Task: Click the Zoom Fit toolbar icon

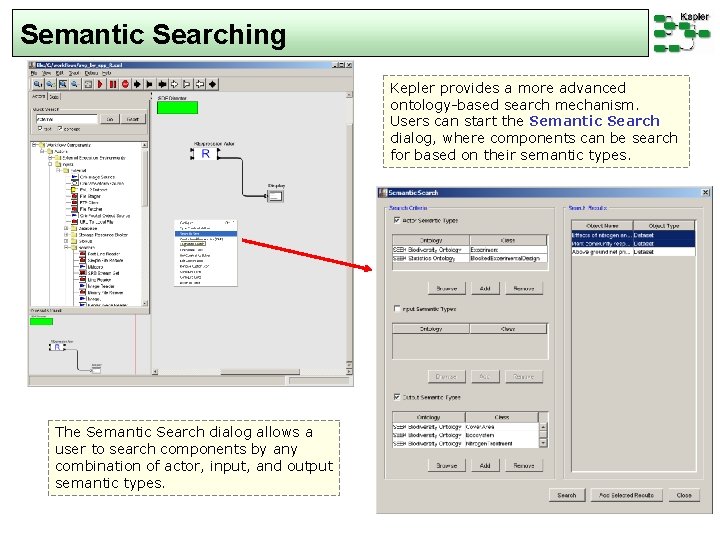Action: coord(62,84)
